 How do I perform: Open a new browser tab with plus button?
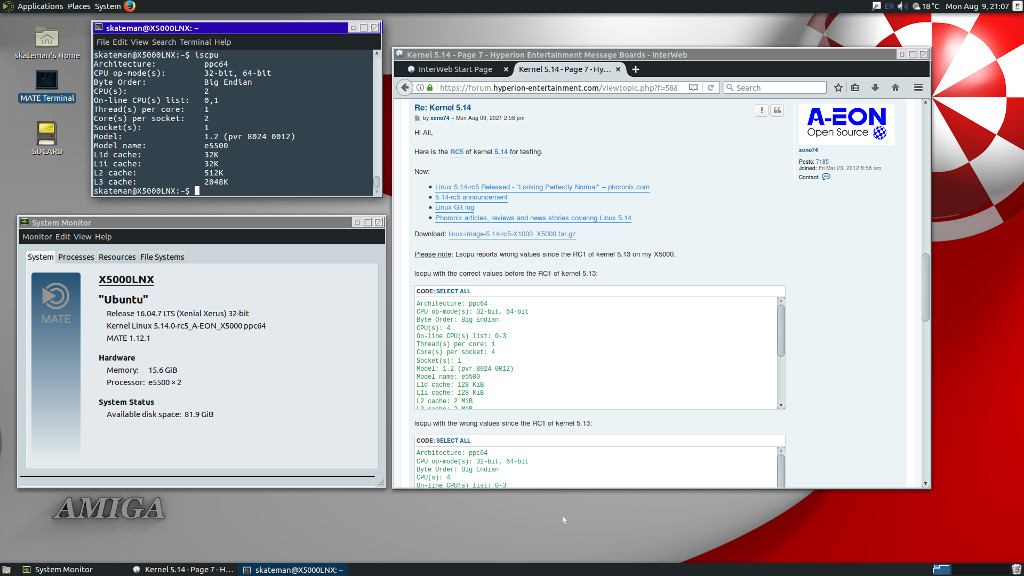click(x=635, y=69)
